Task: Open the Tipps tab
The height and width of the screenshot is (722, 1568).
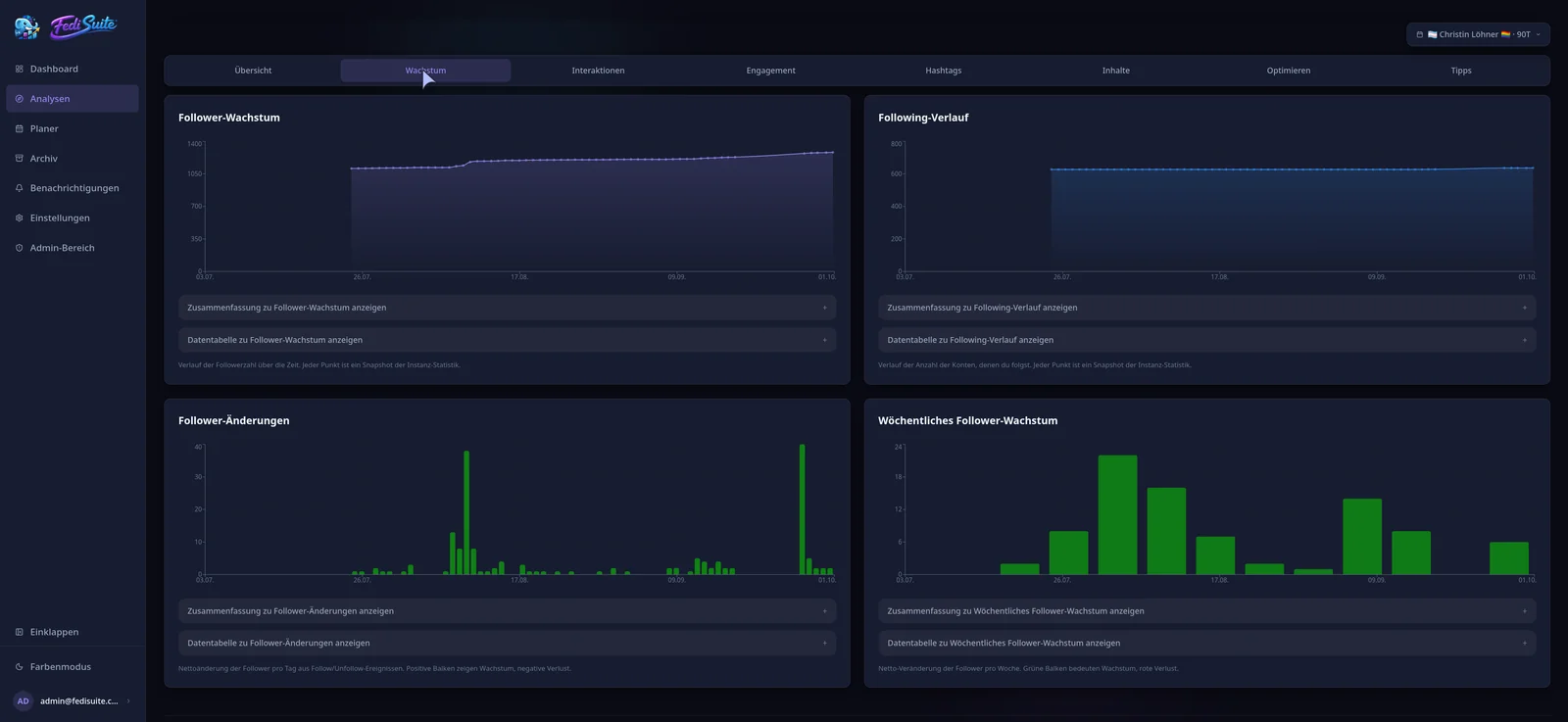Action: click(x=1460, y=71)
